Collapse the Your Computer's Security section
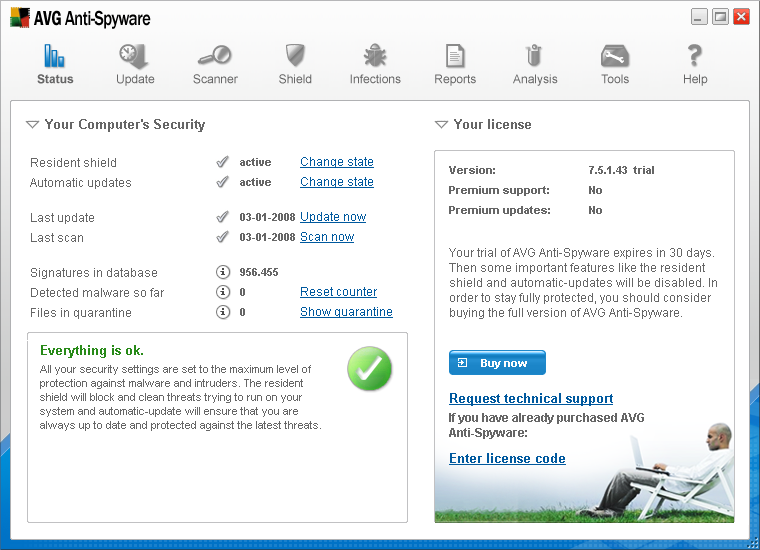Screen dimensions: 760x550 click(x=32, y=125)
